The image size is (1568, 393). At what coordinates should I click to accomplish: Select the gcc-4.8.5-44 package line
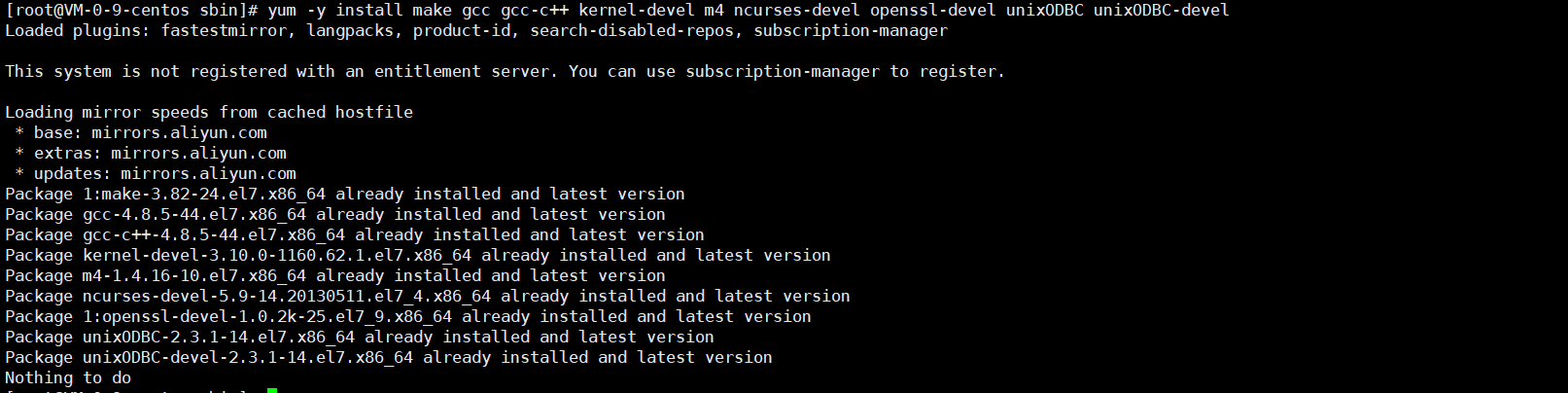[335, 214]
